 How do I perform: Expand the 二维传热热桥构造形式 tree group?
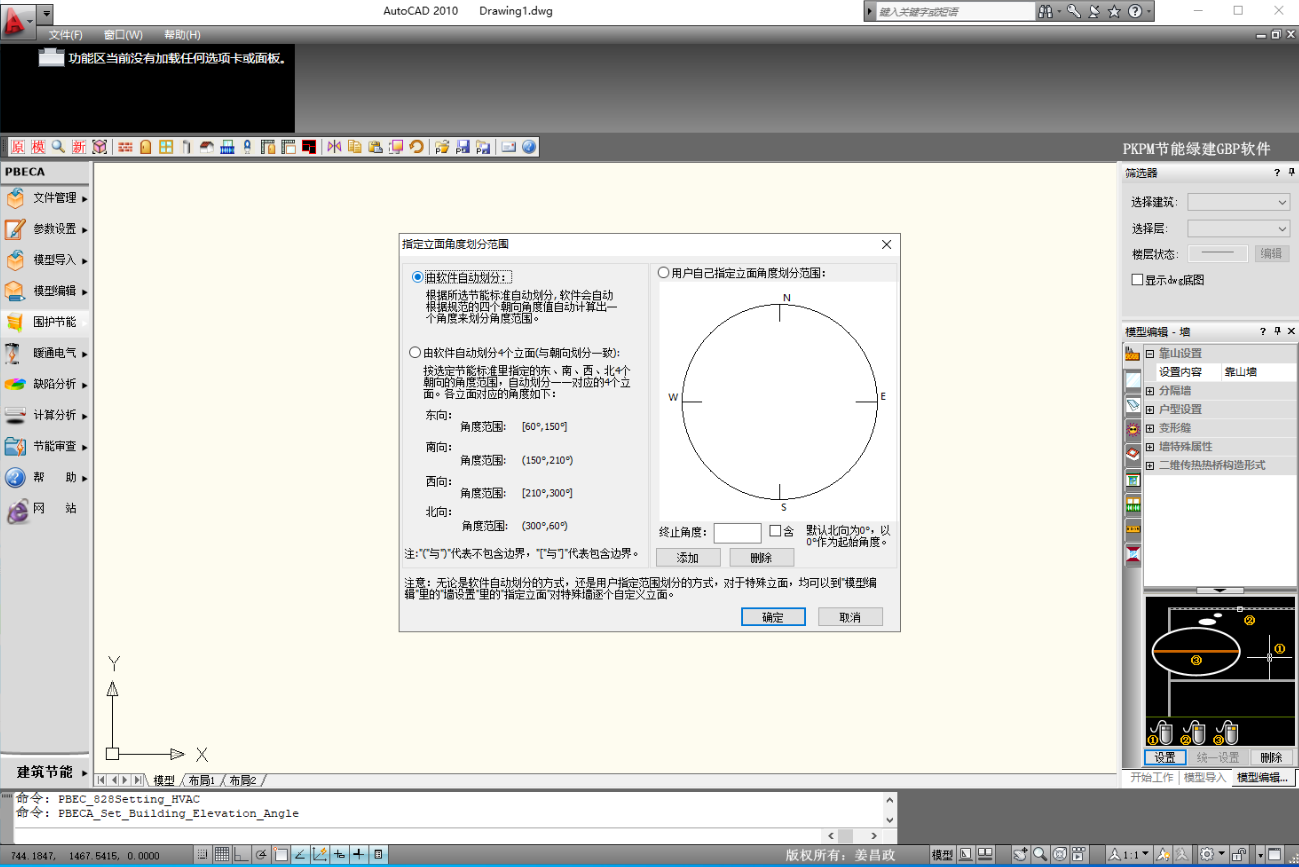click(x=1150, y=465)
